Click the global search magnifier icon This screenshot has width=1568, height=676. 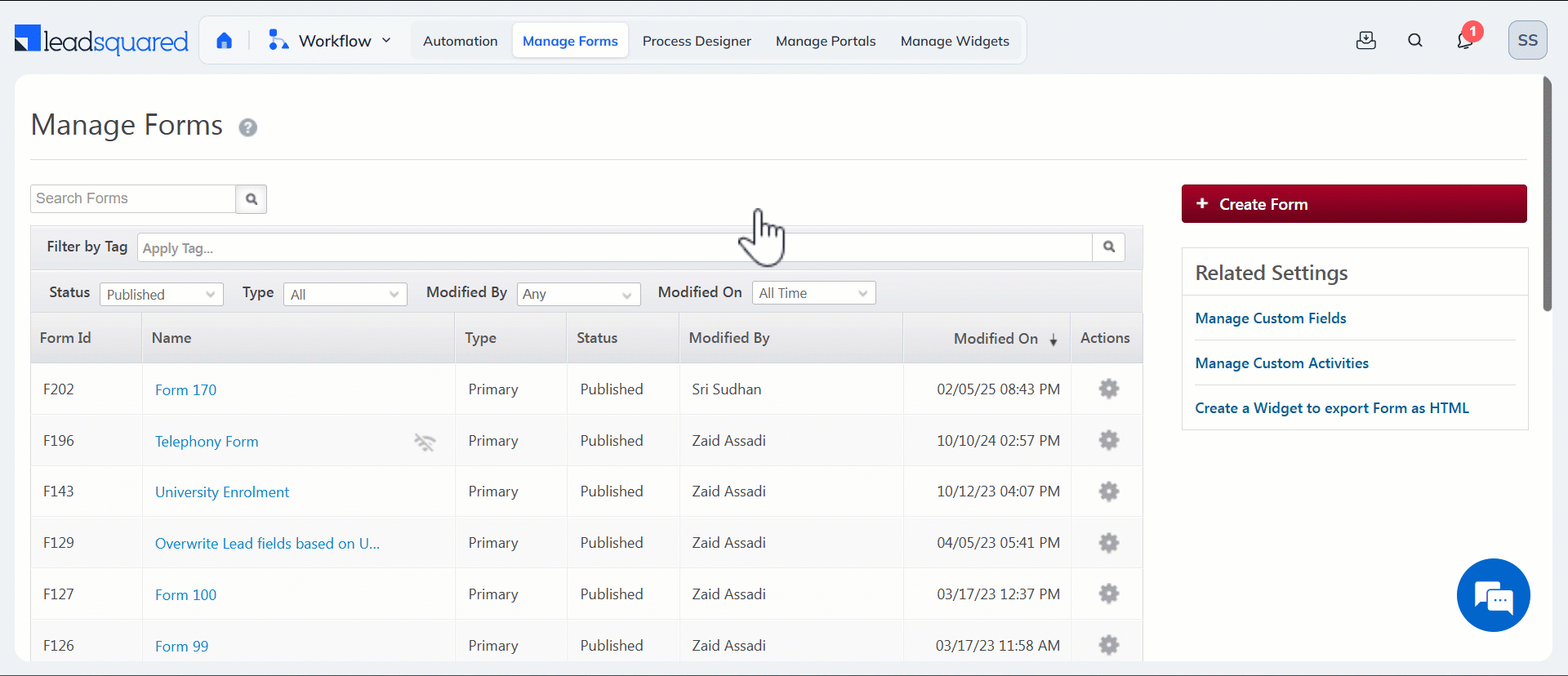(1415, 41)
